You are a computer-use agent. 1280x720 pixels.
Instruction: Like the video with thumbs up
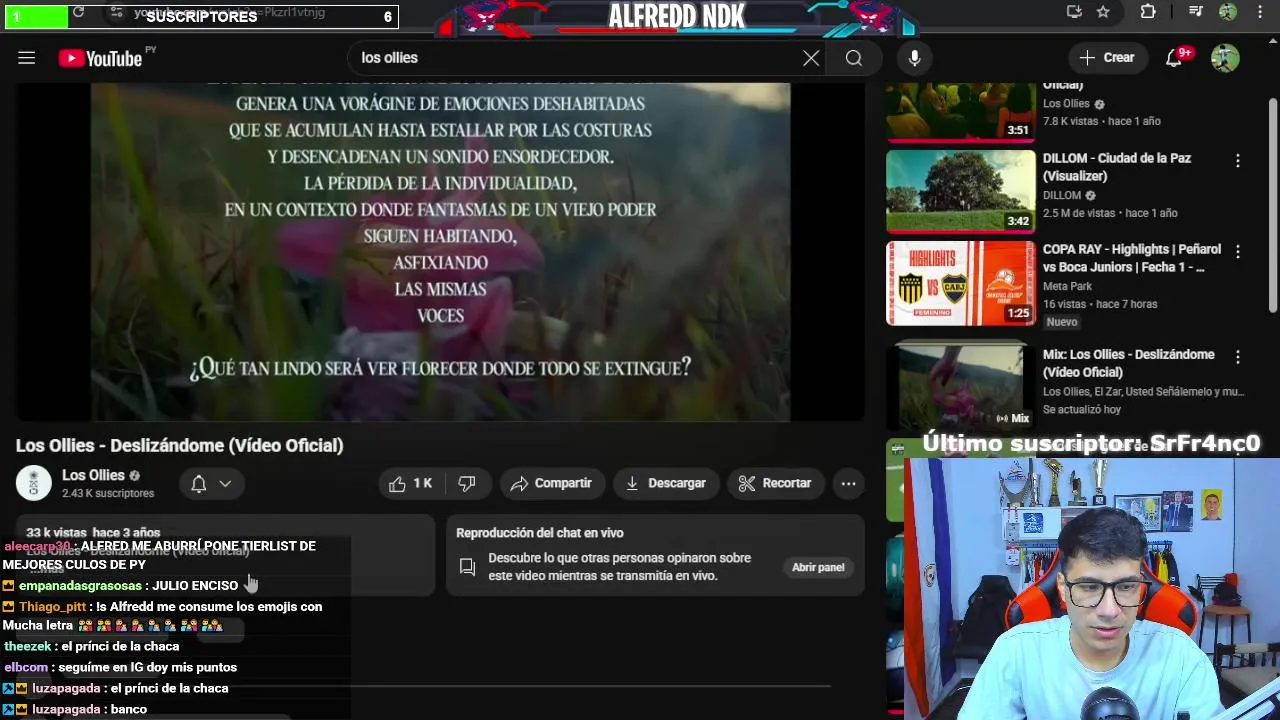[410, 484]
